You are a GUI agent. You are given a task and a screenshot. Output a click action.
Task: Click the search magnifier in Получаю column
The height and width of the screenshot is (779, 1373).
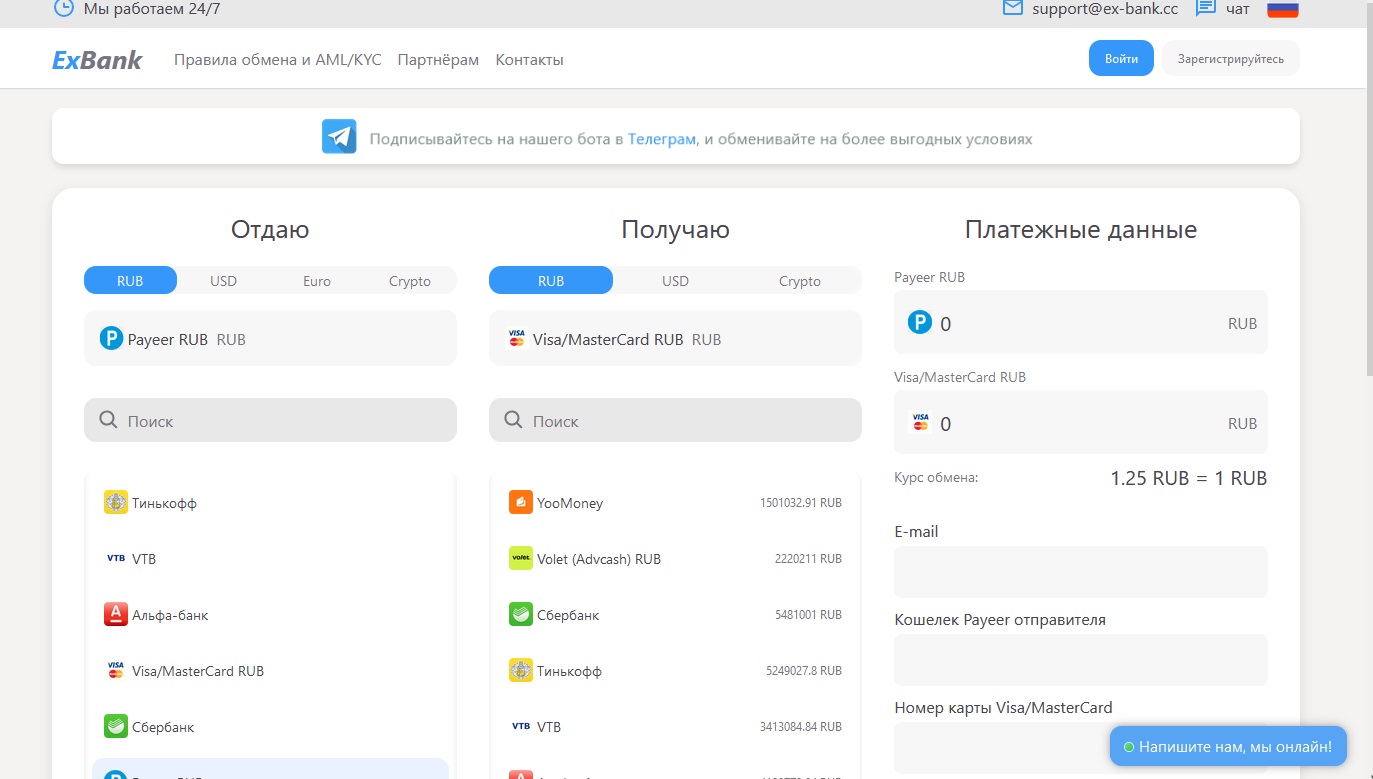(513, 420)
